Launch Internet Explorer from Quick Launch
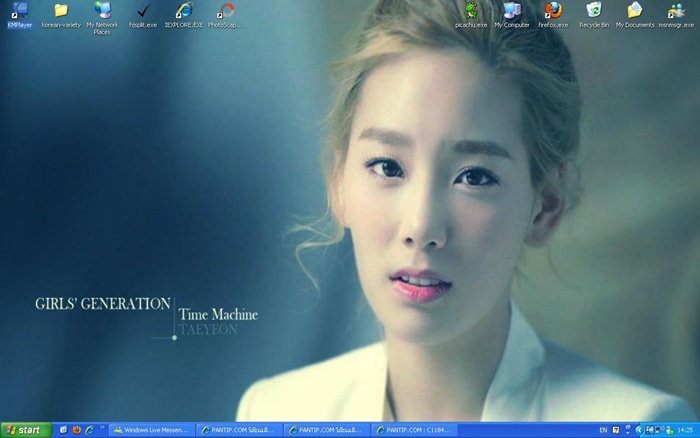The width and height of the screenshot is (700, 438). [90, 430]
